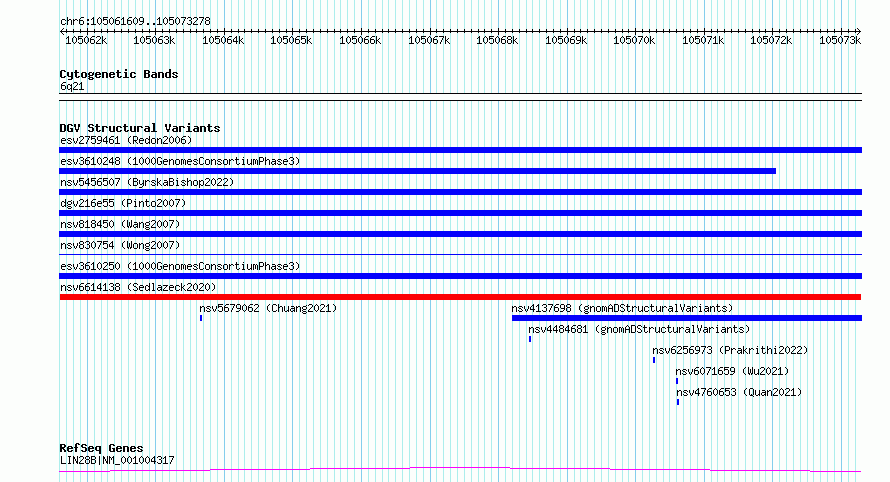This screenshot has height=482, width=890.
Task: Click the blue bar under nsv818450
Action: [x=460, y=234]
